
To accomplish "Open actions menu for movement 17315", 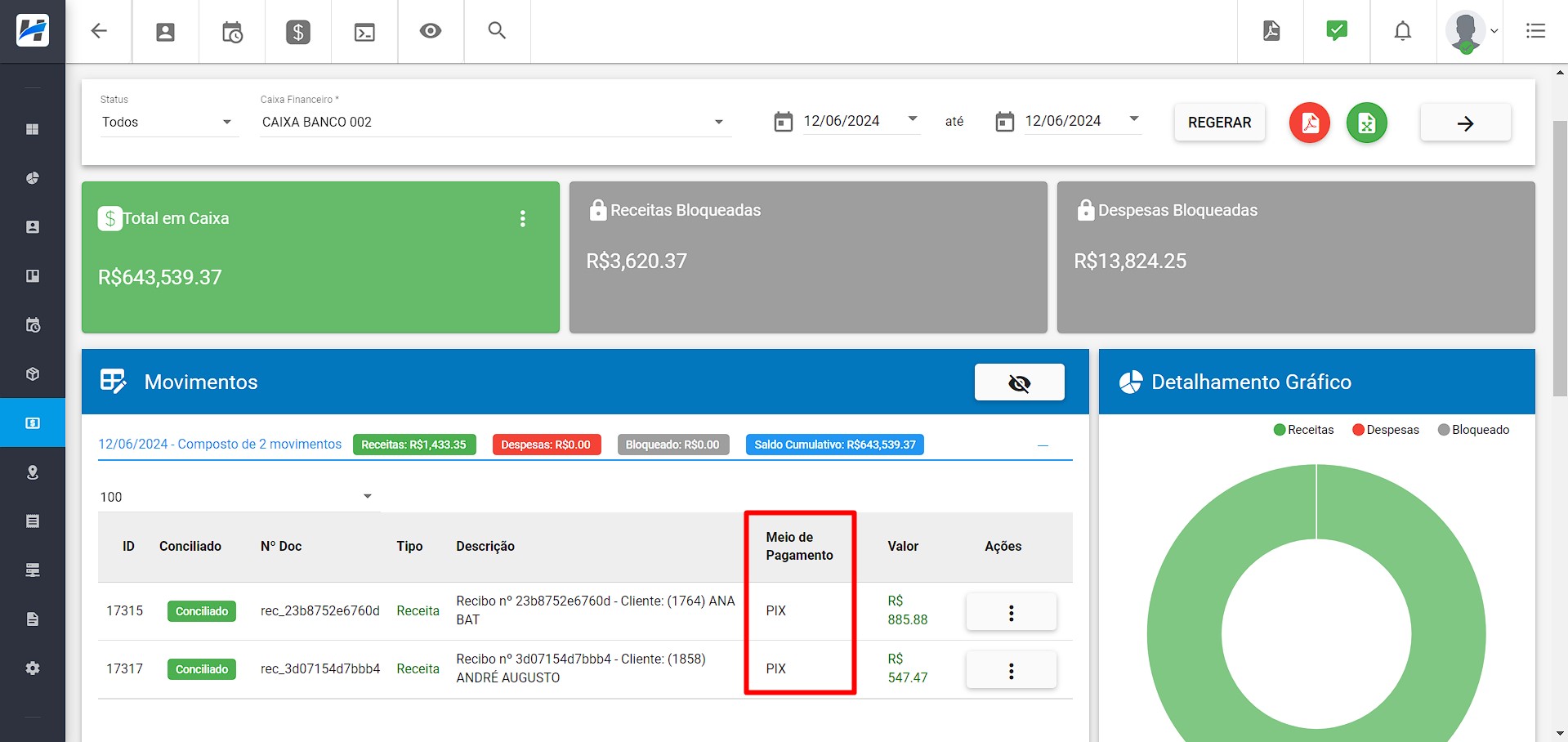I will pos(1011,613).
